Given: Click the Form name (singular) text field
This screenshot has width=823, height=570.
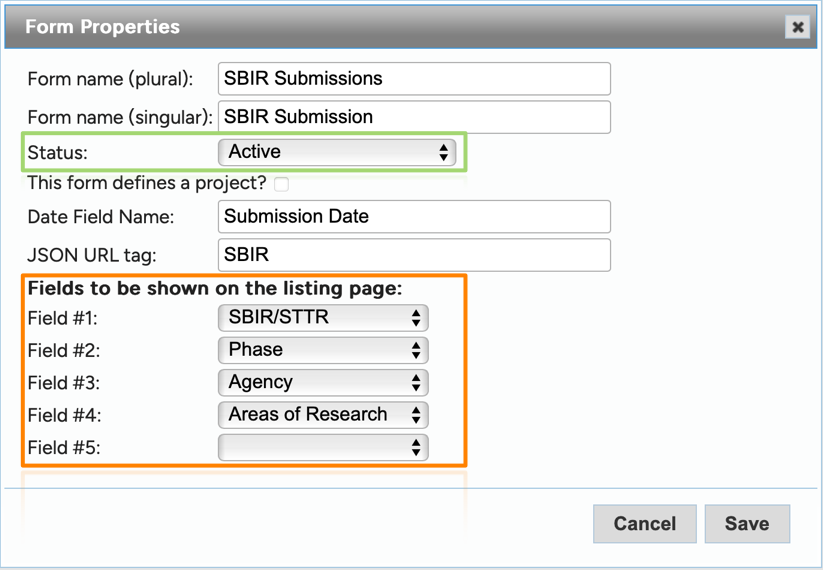Looking at the screenshot, I should coord(414,117).
